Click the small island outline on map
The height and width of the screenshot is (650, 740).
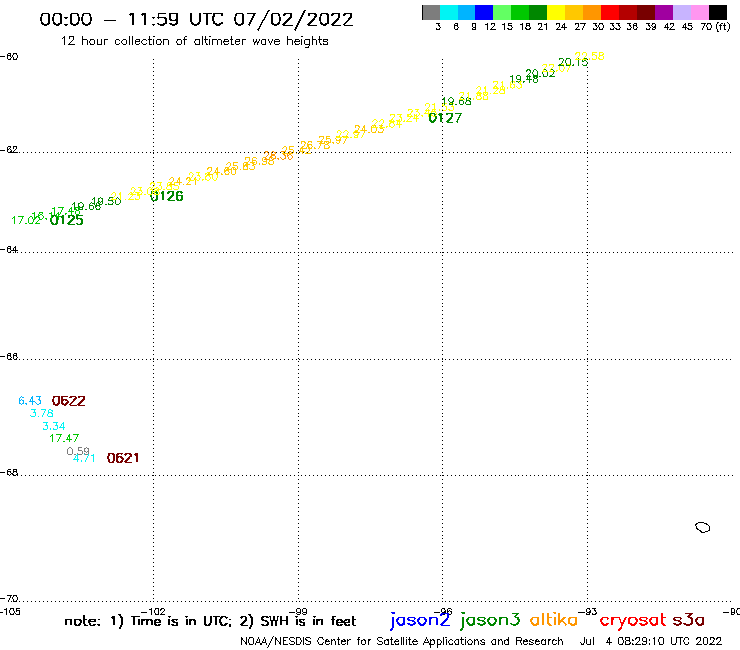(703, 527)
